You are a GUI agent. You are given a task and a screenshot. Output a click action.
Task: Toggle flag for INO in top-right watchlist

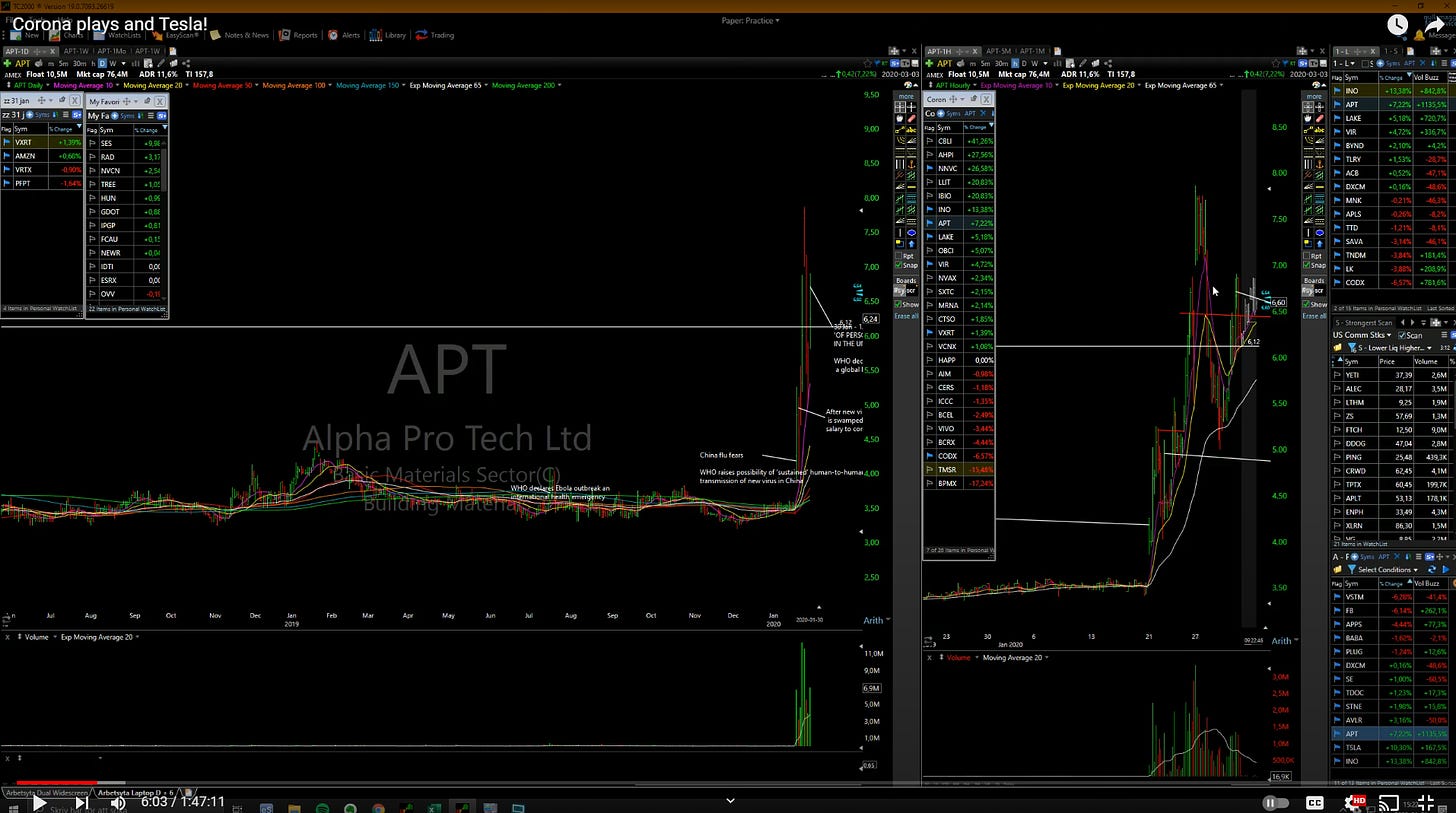tap(1339, 91)
